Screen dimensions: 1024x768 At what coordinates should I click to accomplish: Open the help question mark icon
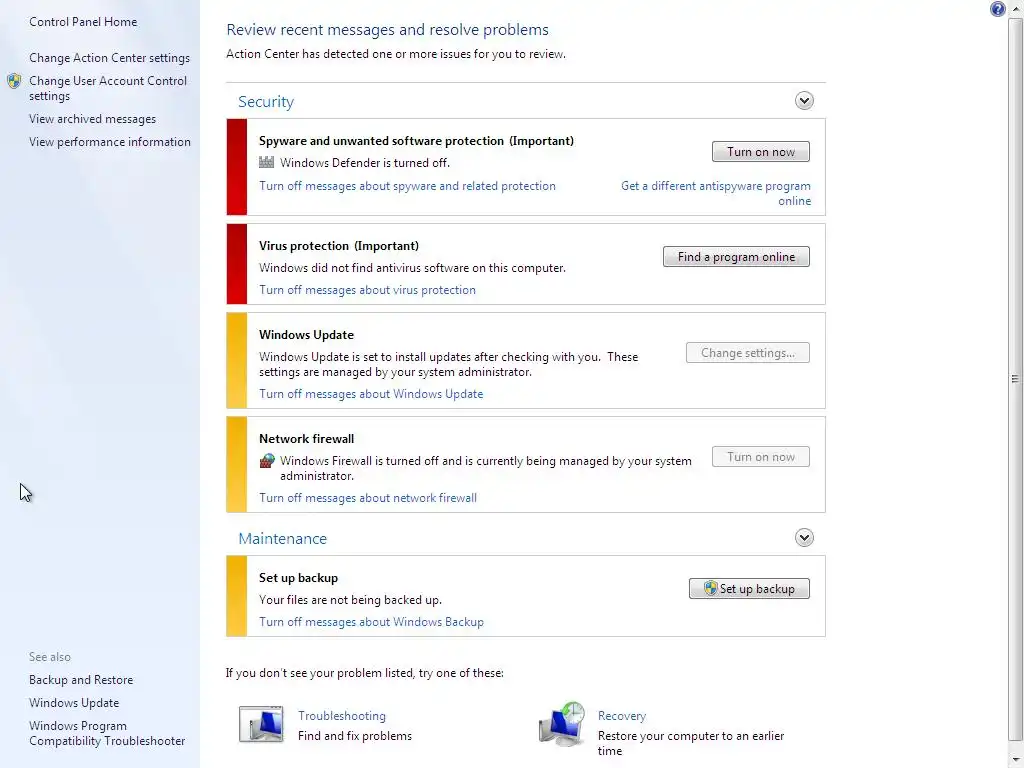997,9
